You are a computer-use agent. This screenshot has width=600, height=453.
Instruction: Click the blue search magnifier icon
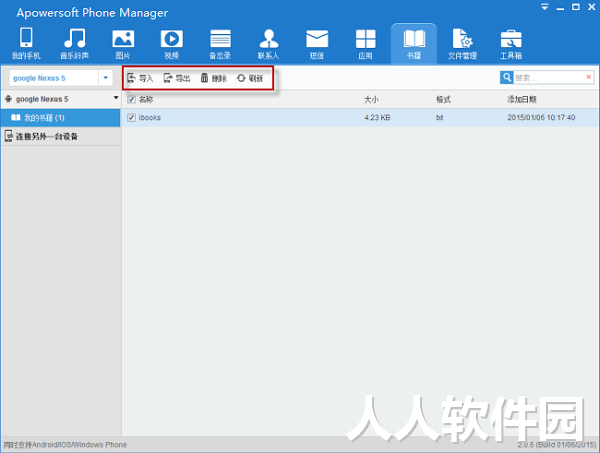pyautogui.click(x=507, y=78)
